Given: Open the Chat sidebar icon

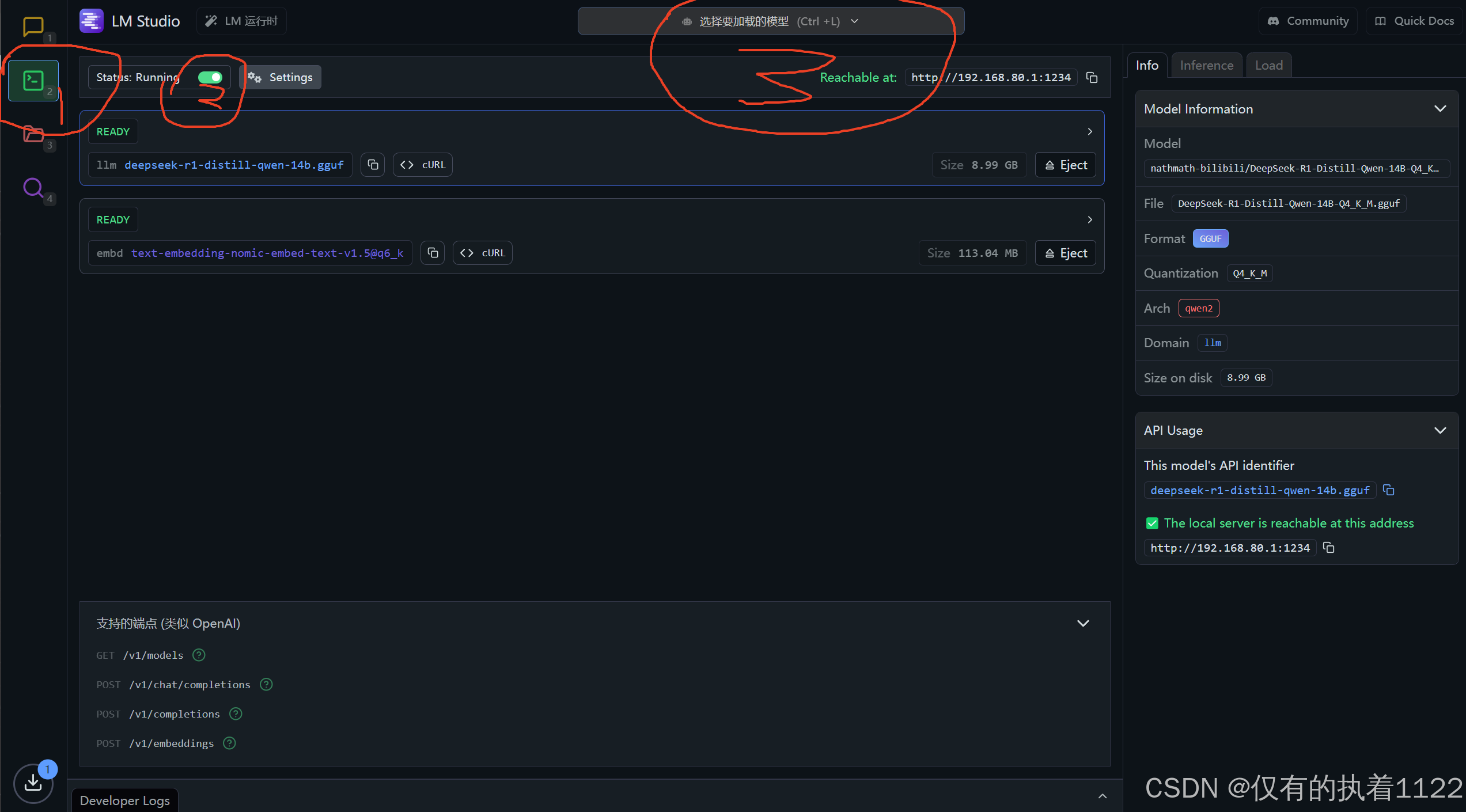Looking at the screenshot, I should 33,26.
